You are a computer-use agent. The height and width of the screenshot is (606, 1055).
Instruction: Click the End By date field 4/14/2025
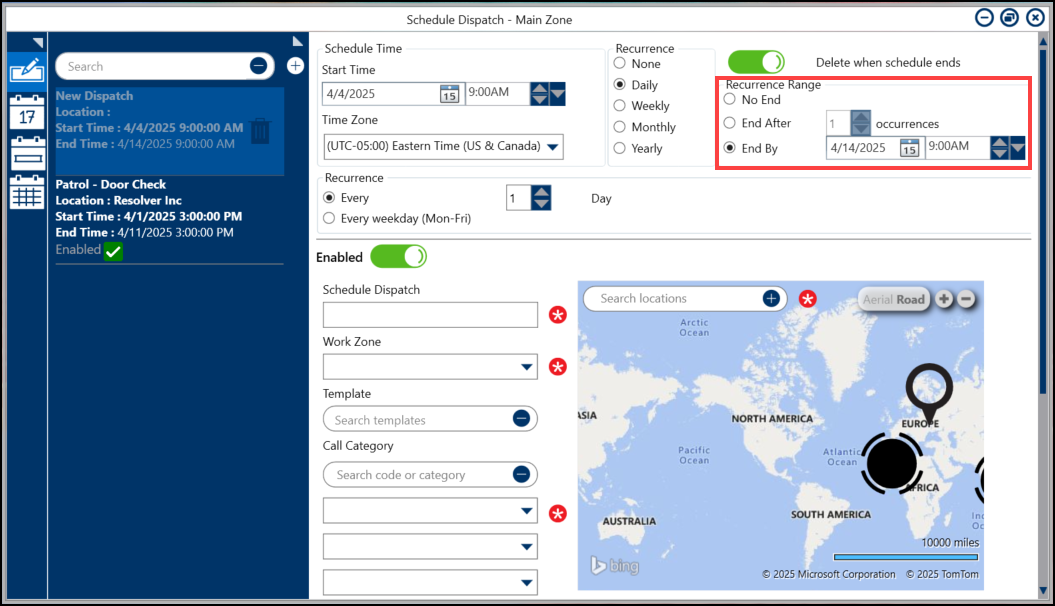point(863,148)
